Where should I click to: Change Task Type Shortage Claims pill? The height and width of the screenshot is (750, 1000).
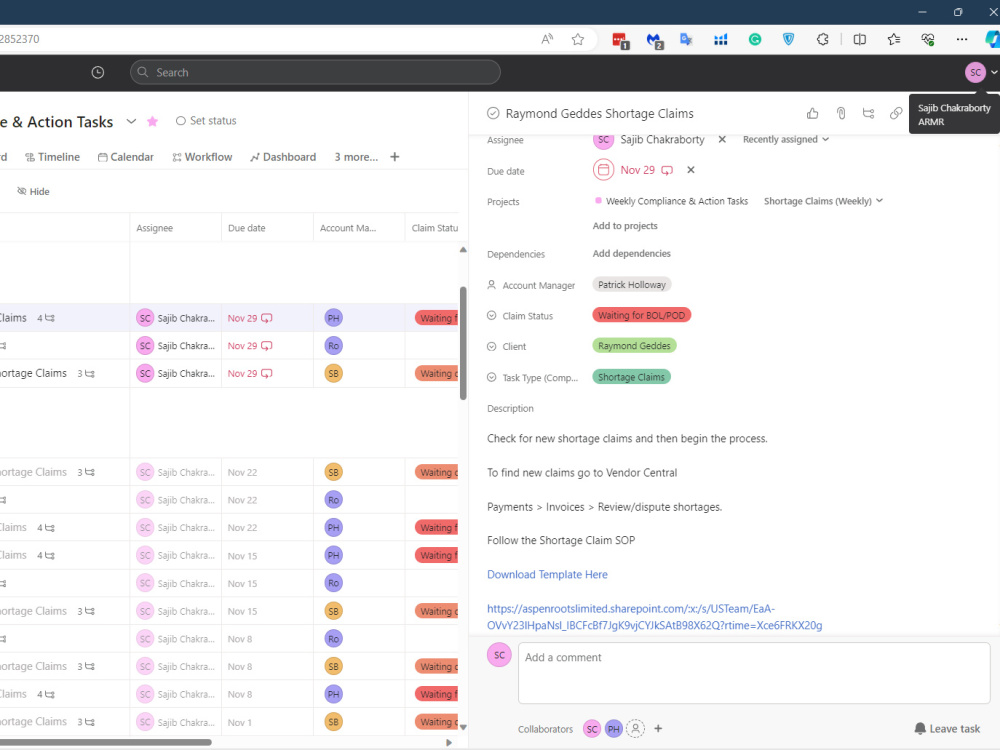[631, 377]
